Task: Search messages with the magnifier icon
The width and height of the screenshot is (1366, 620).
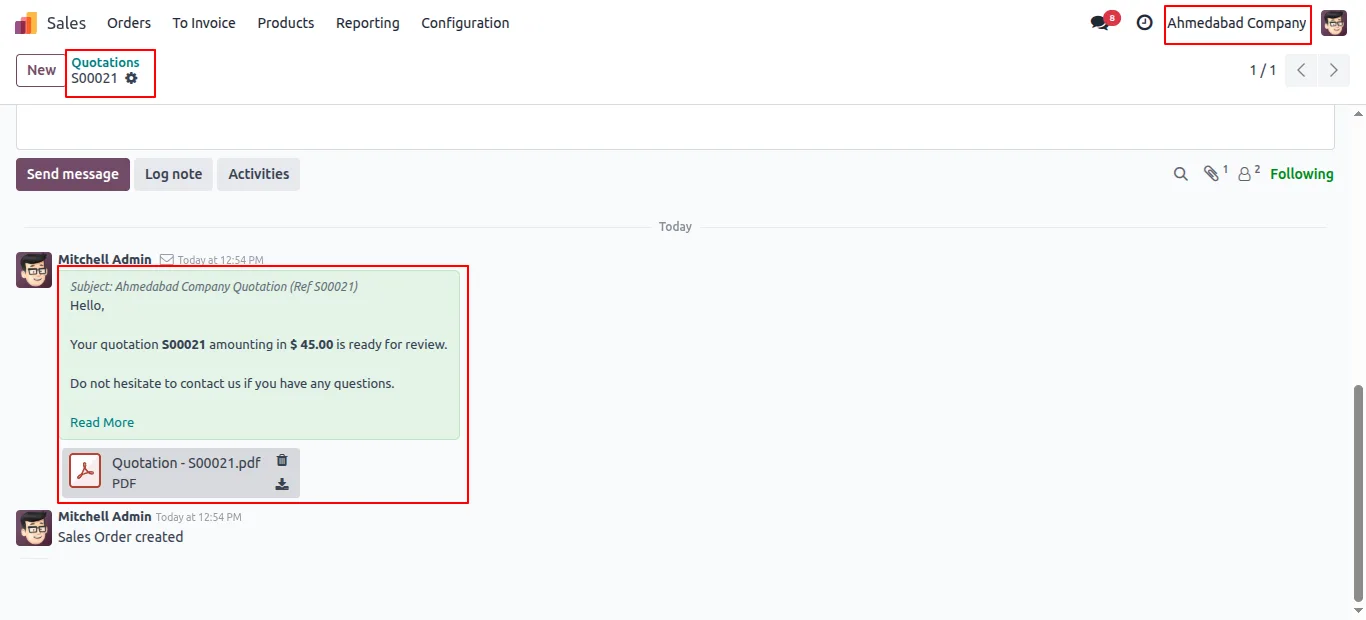Action: click(x=1181, y=174)
